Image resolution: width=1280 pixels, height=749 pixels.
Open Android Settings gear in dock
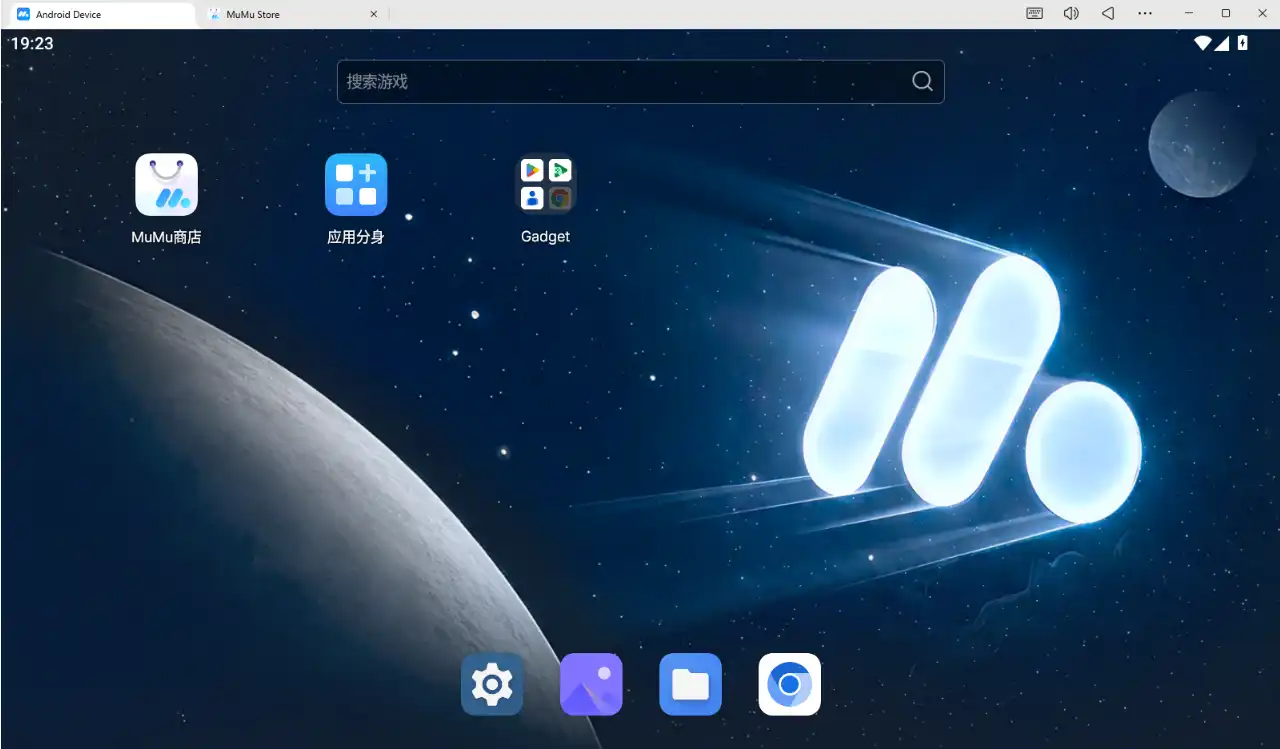click(x=492, y=684)
